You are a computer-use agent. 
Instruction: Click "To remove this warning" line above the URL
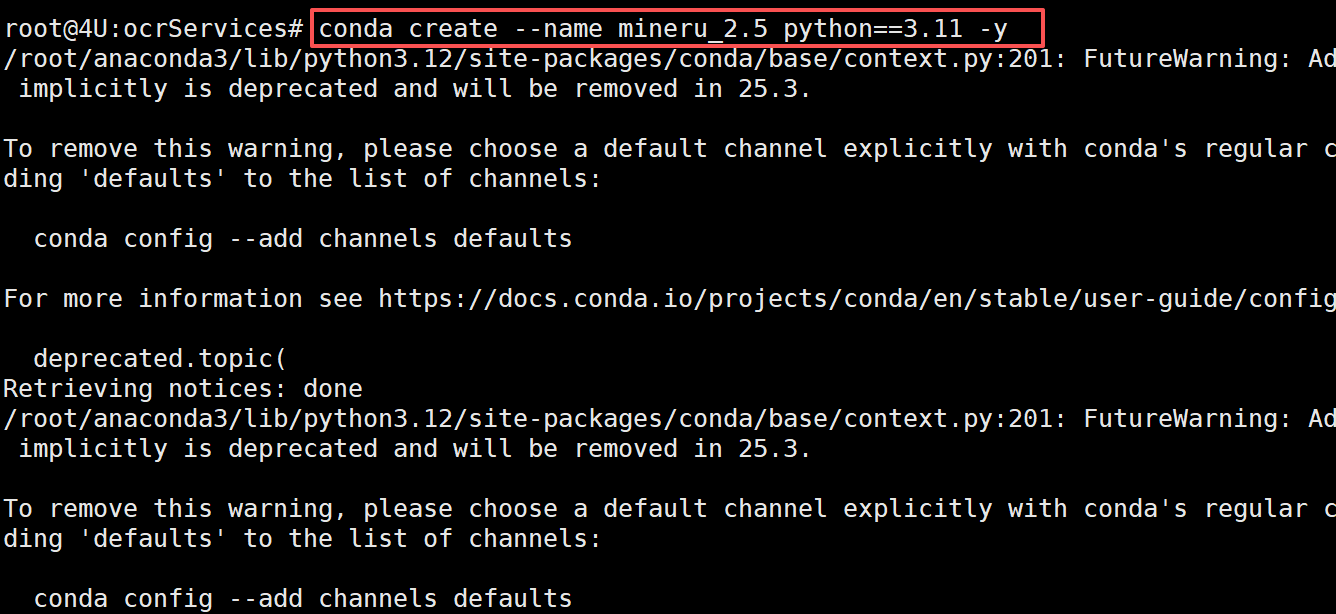tap(669, 148)
